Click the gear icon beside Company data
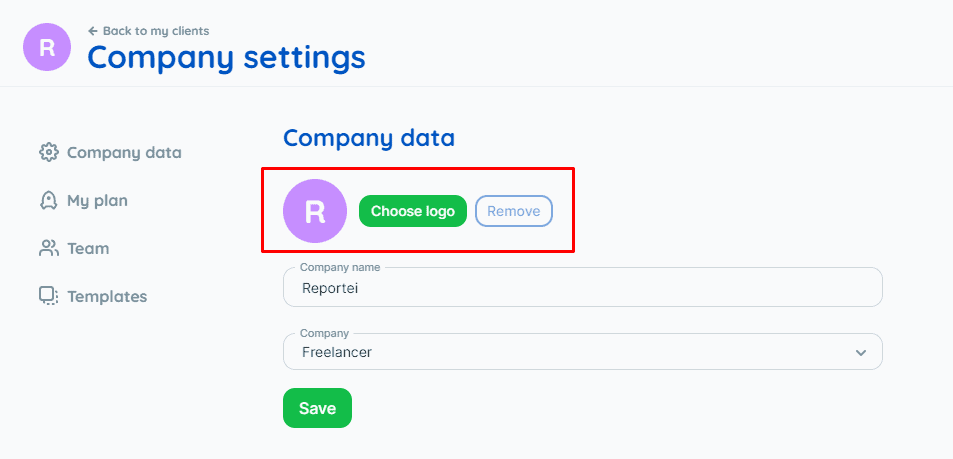 point(49,152)
